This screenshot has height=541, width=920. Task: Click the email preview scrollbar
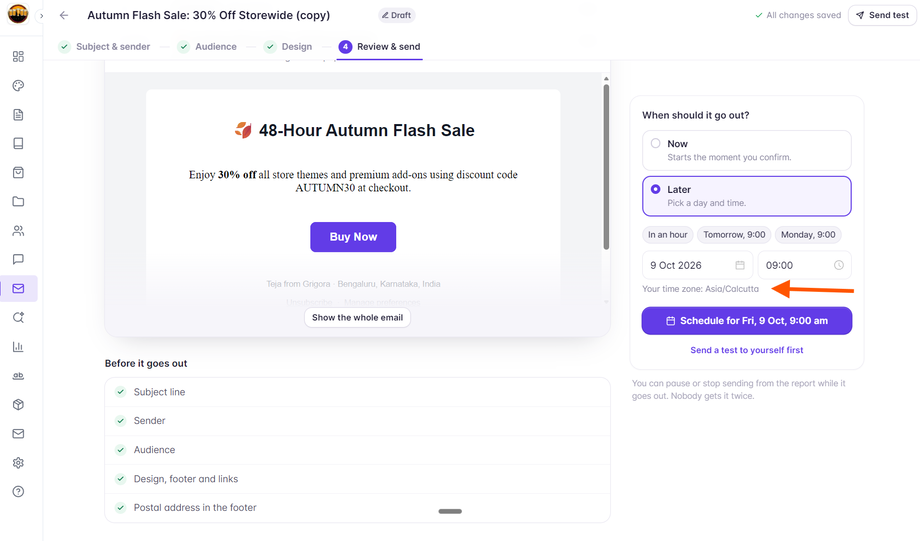pos(606,167)
